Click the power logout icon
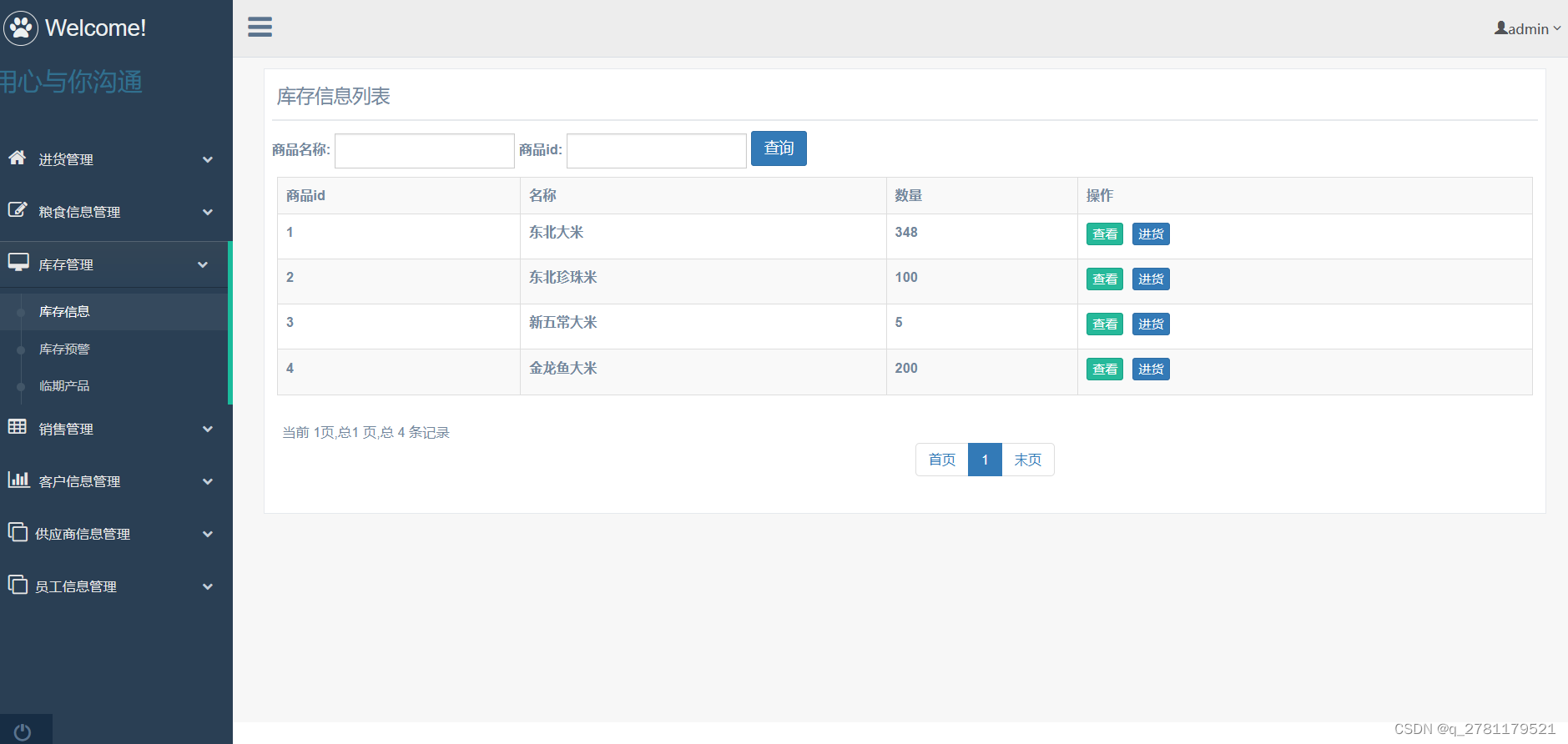This screenshot has height=744, width=1568. coord(23,732)
